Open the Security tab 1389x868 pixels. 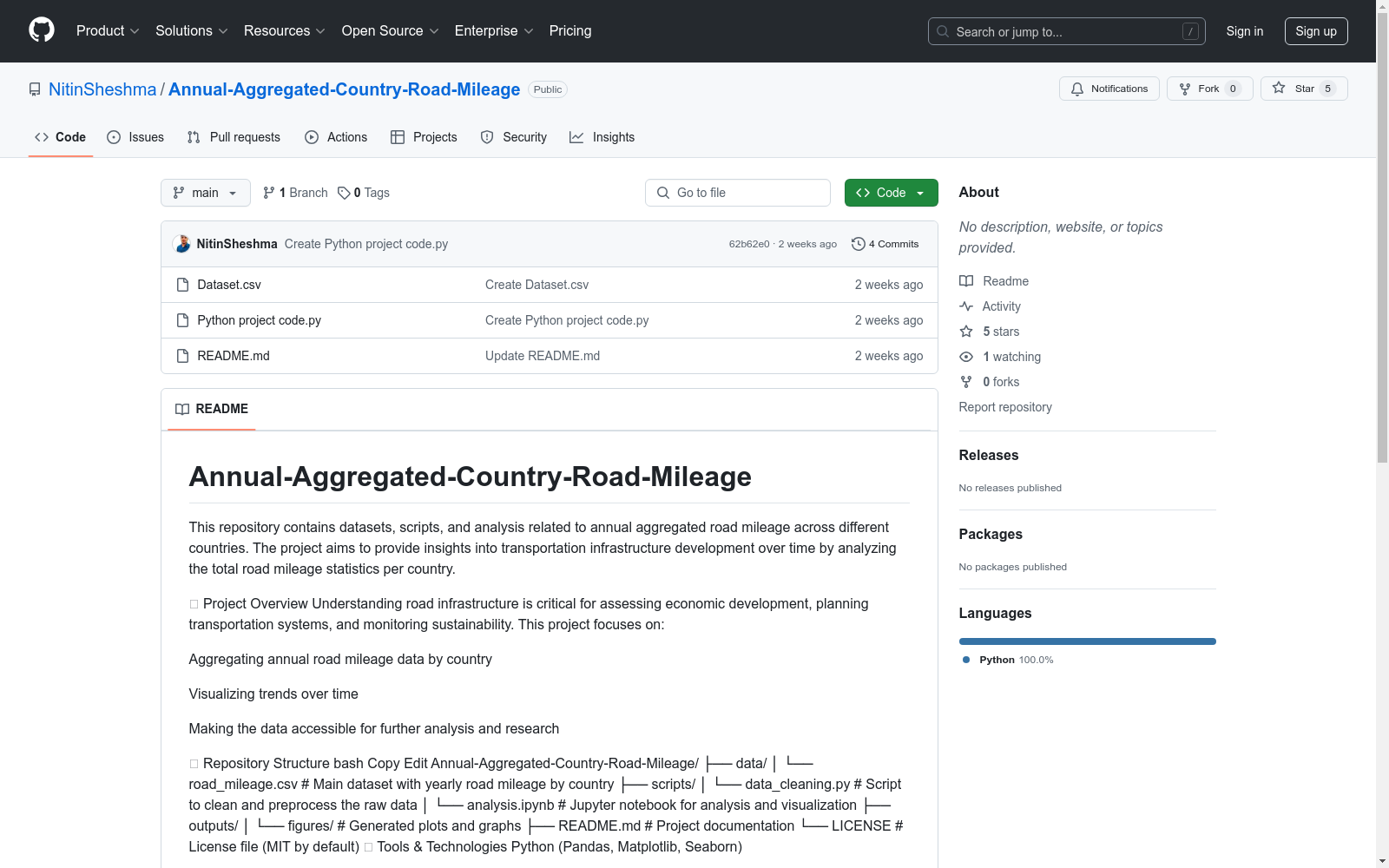(x=514, y=137)
